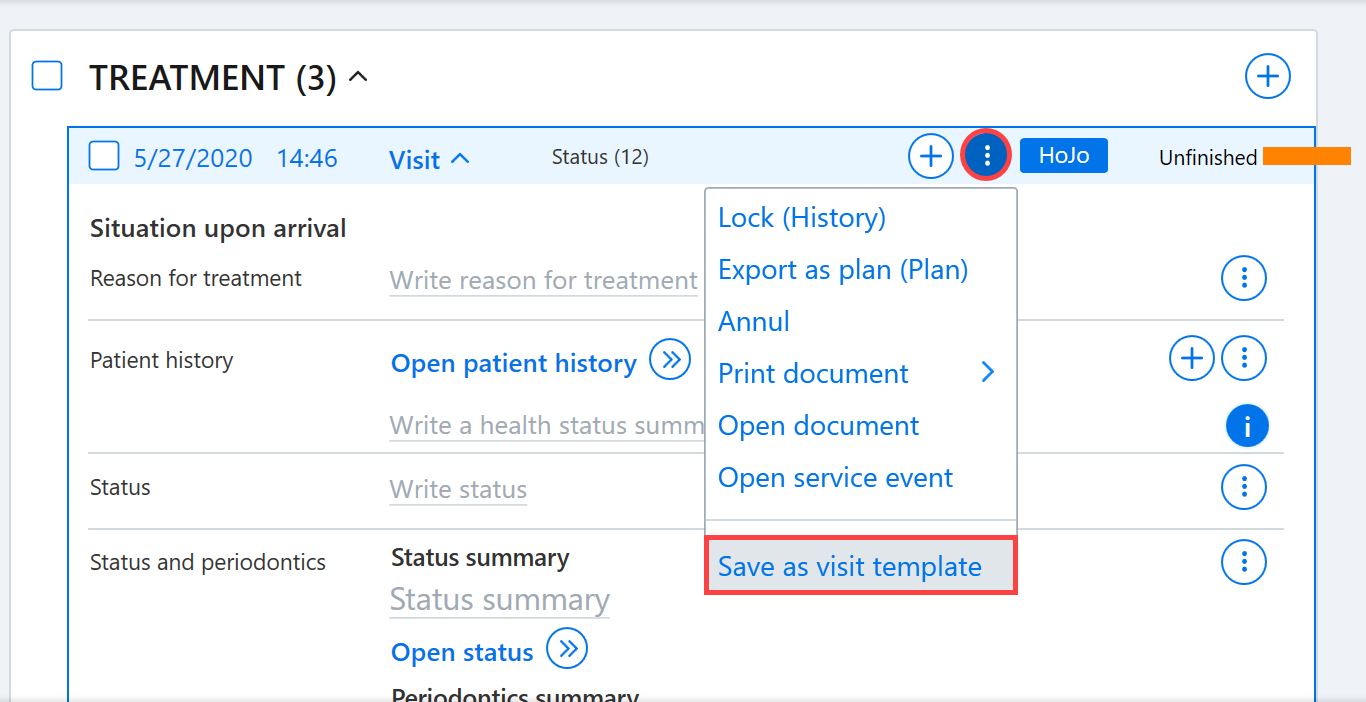Click the blue info icon
Viewport: 1366px width, 702px height.
tap(1247, 427)
